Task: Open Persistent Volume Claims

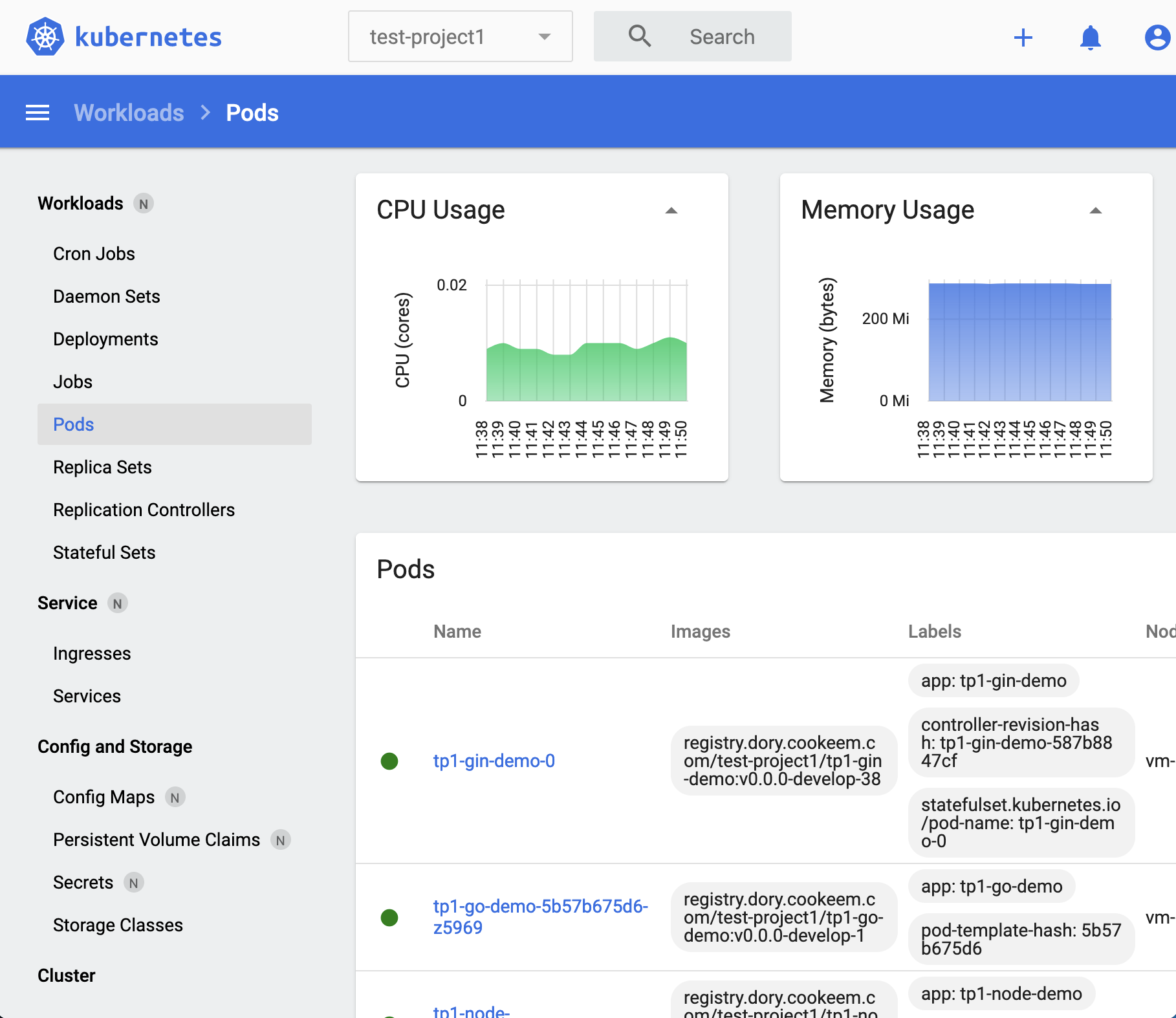Action: (156, 839)
